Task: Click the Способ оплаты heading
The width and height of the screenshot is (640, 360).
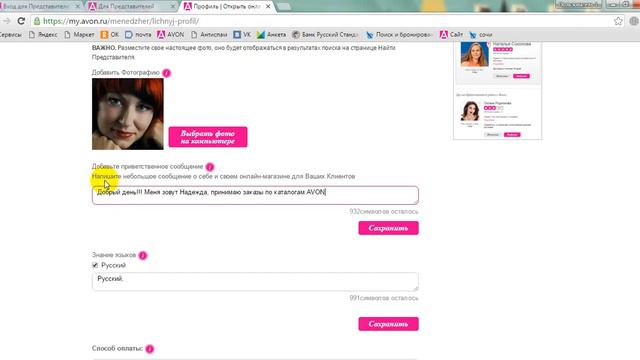Action: point(117,349)
